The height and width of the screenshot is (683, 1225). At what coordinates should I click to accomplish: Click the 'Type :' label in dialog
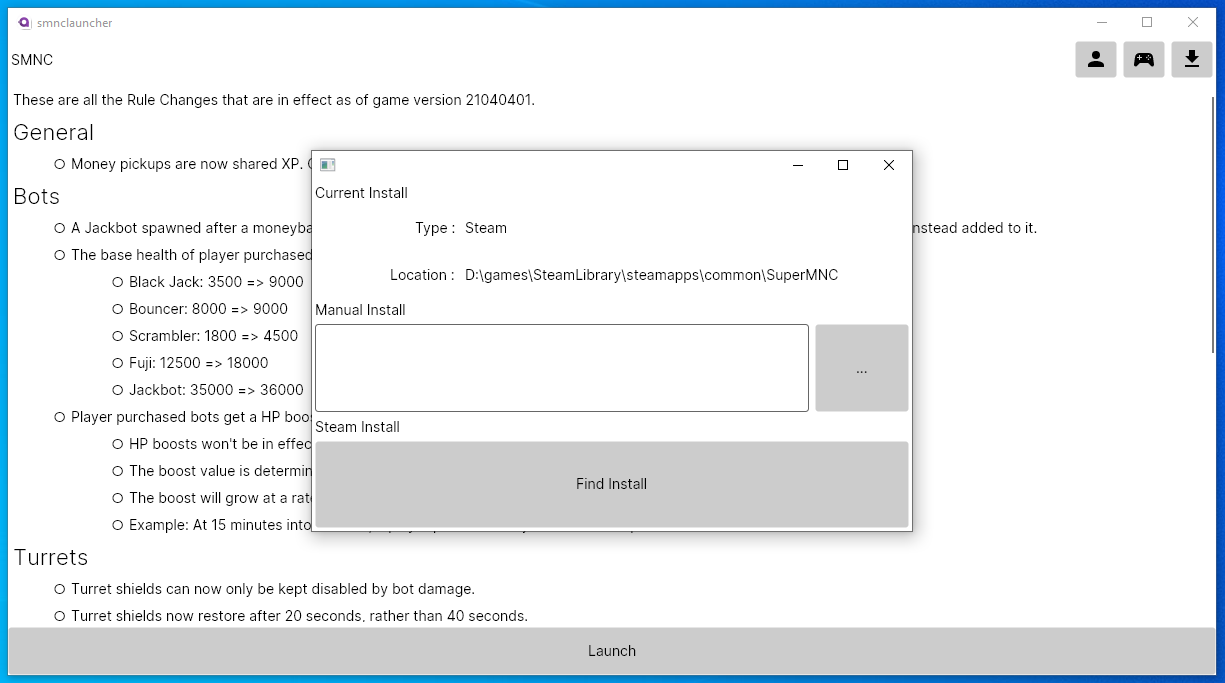(435, 228)
